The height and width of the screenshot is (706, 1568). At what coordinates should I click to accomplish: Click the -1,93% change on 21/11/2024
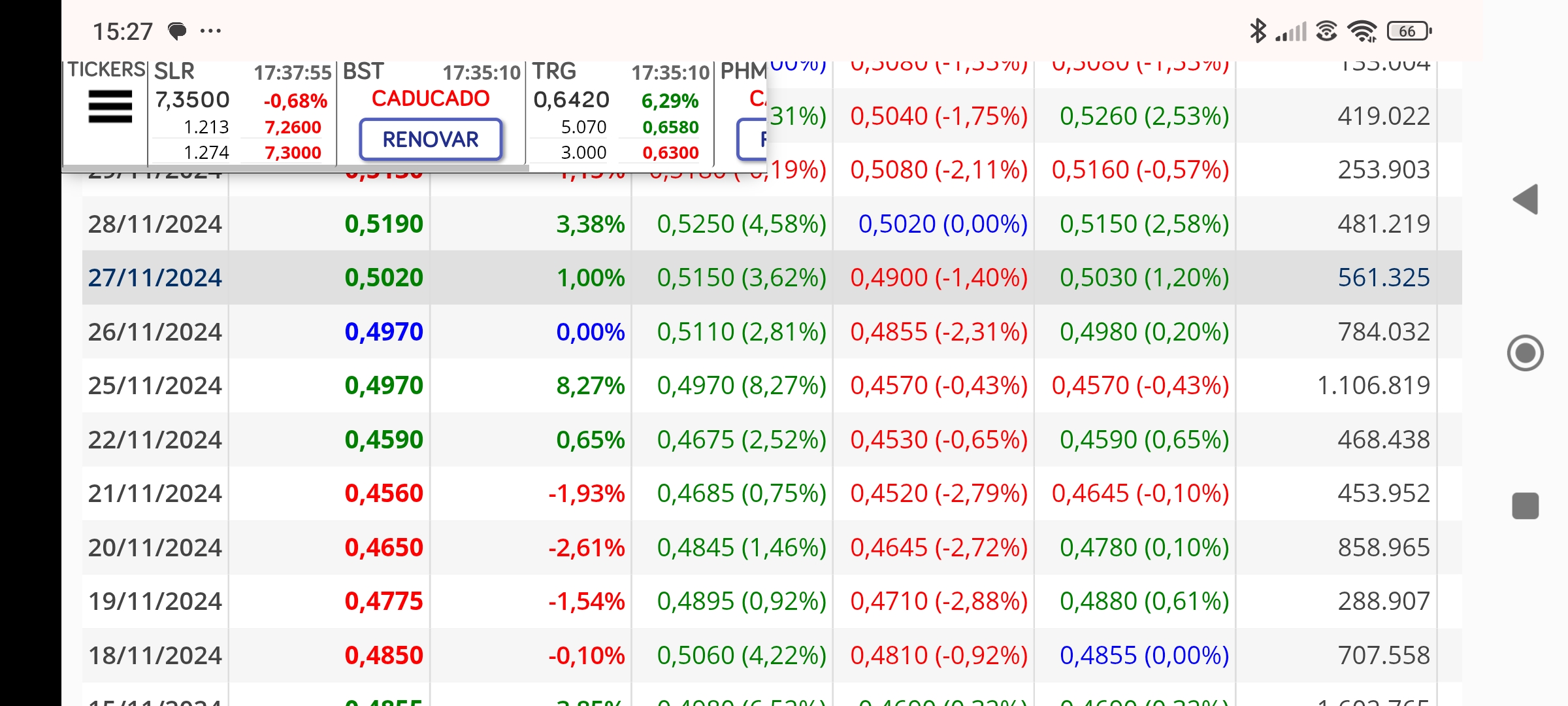(x=587, y=494)
